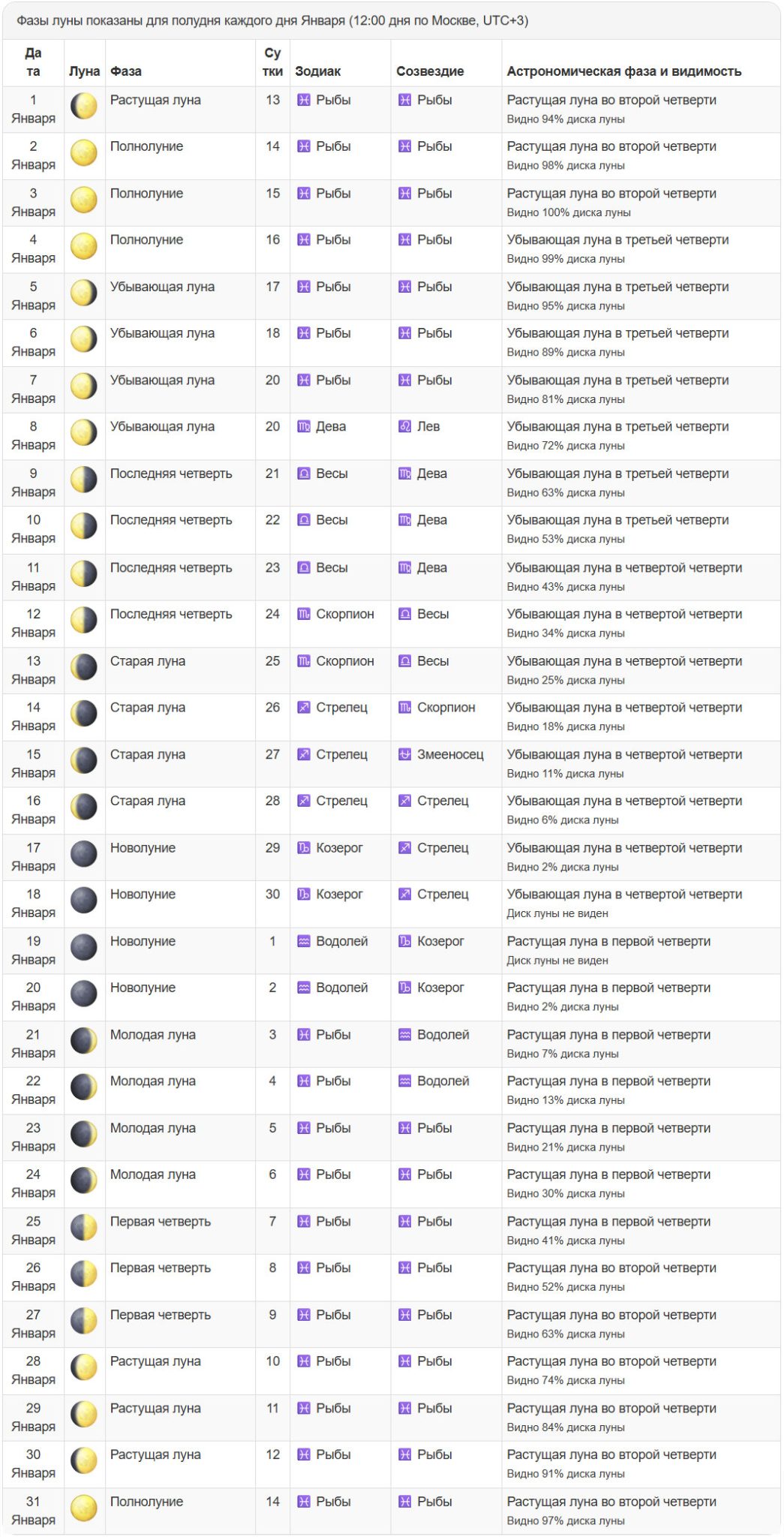Click the Водолей zodiac icon on 19 Января
784x1537 pixels.
coord(304,942)
